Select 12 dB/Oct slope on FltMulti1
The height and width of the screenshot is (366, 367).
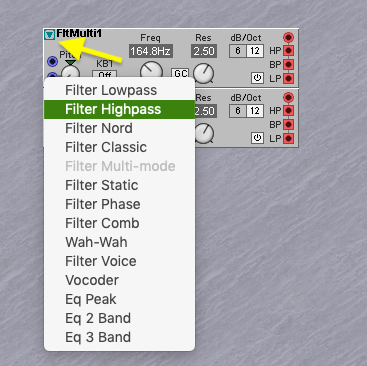pos(255,51)
